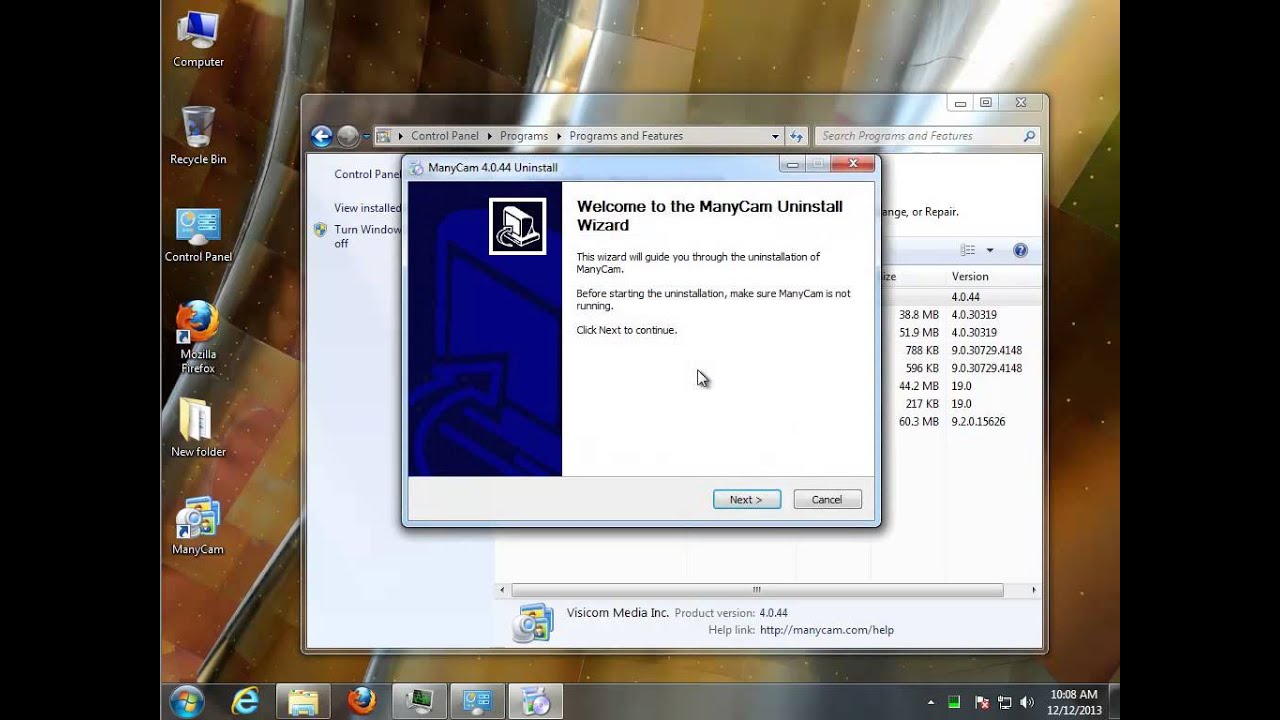
Task: Cancel the ManyCam uninstall wizard
Action: click(x=827, y=499)
